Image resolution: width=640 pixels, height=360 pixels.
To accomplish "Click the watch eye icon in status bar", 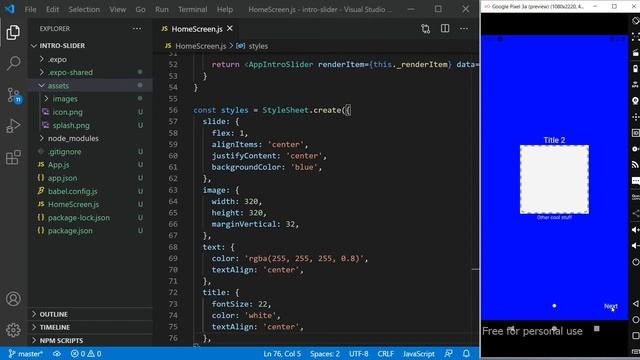I will [x=57, y=354].
